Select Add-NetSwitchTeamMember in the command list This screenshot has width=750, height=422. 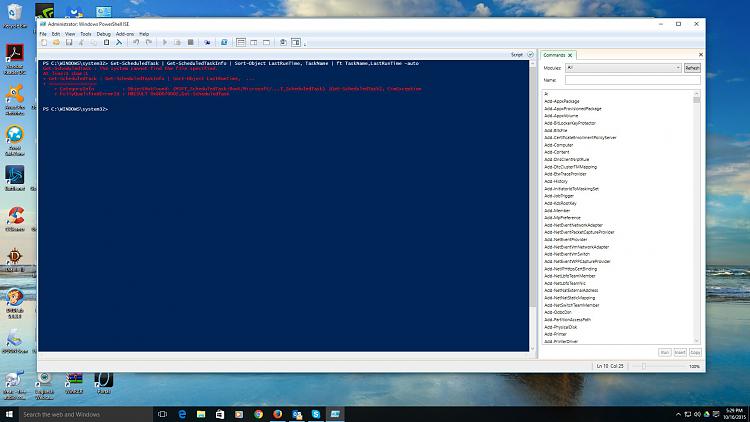(572, 305)
